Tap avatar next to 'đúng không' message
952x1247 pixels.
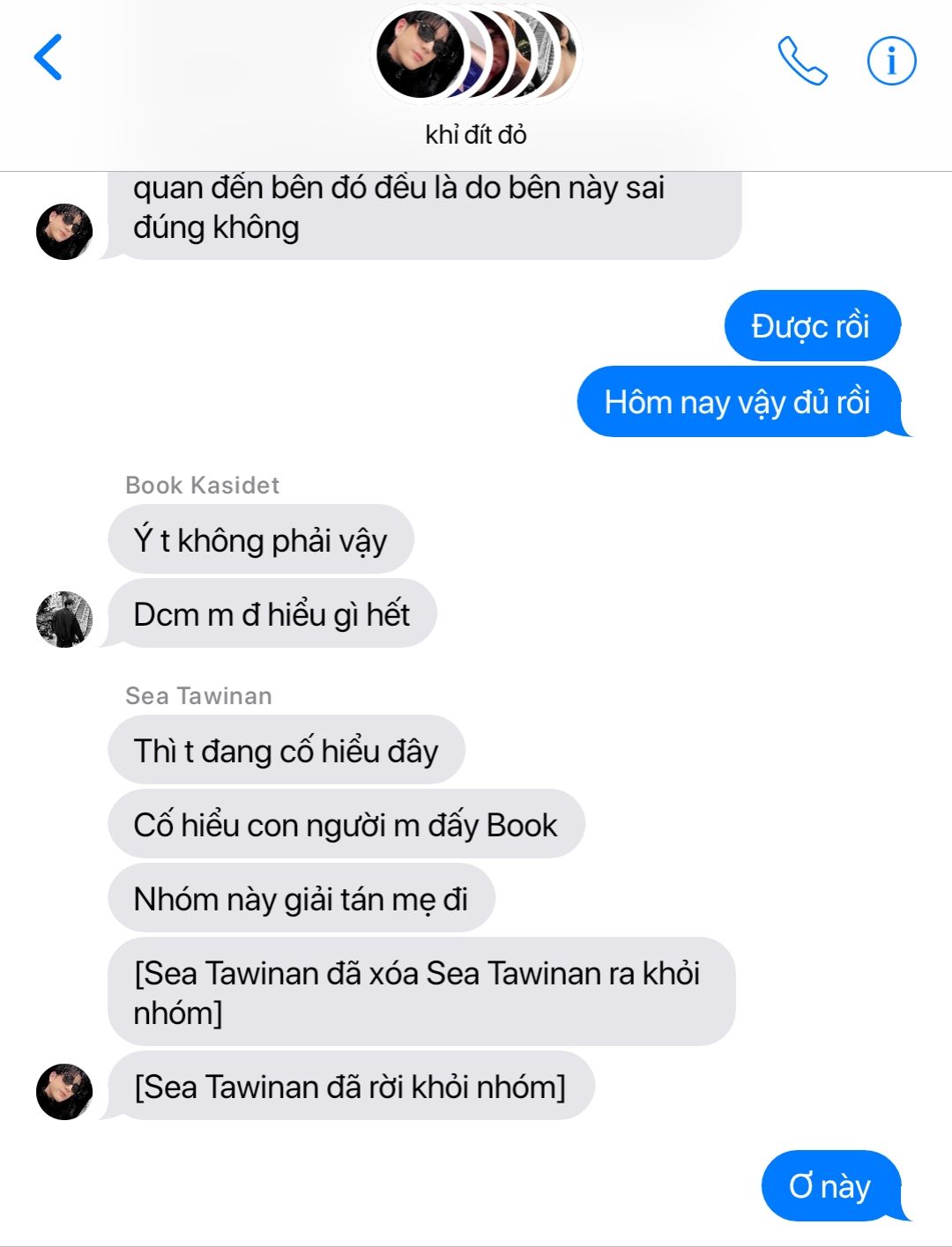64,232
